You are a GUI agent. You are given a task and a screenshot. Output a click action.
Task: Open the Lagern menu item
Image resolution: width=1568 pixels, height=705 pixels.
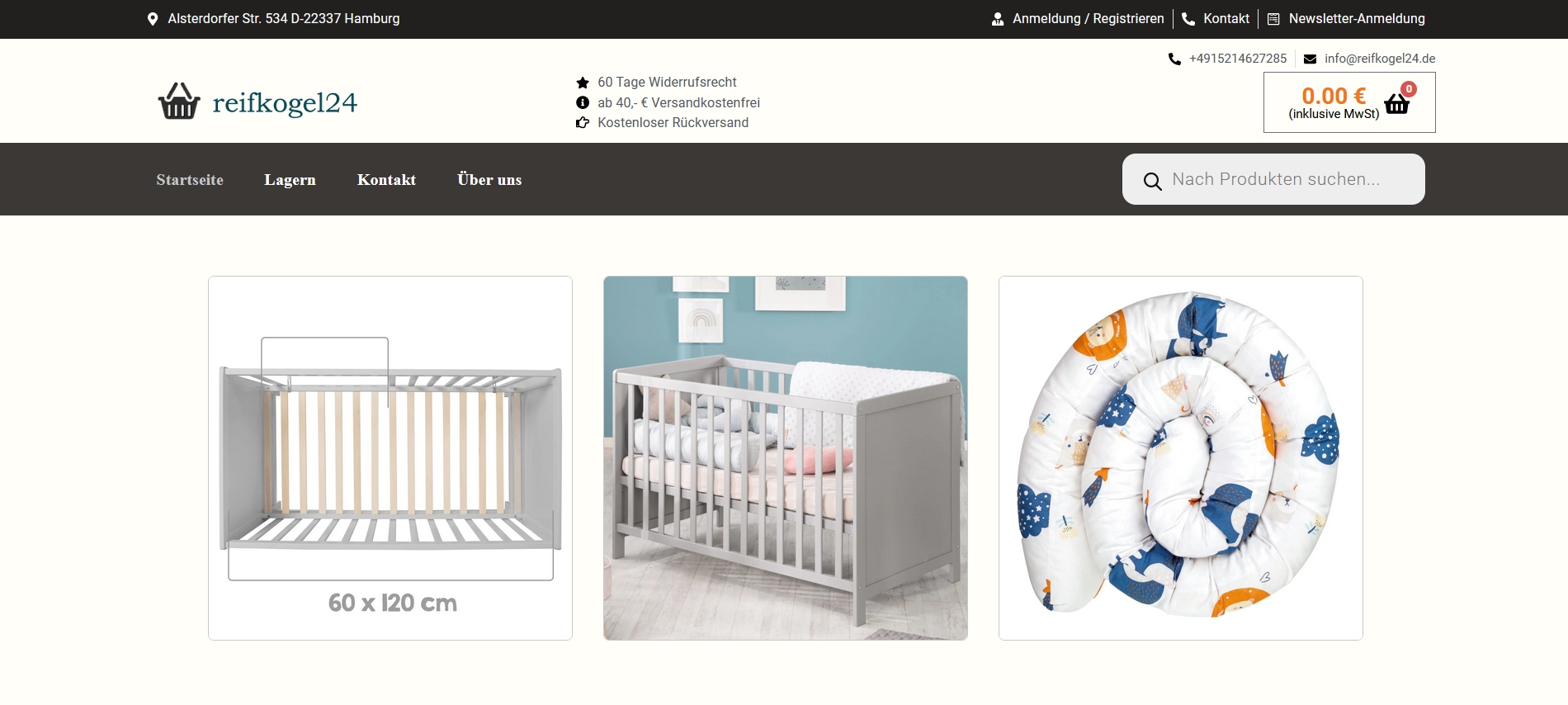pyautogui.click(x=290, y=180)
